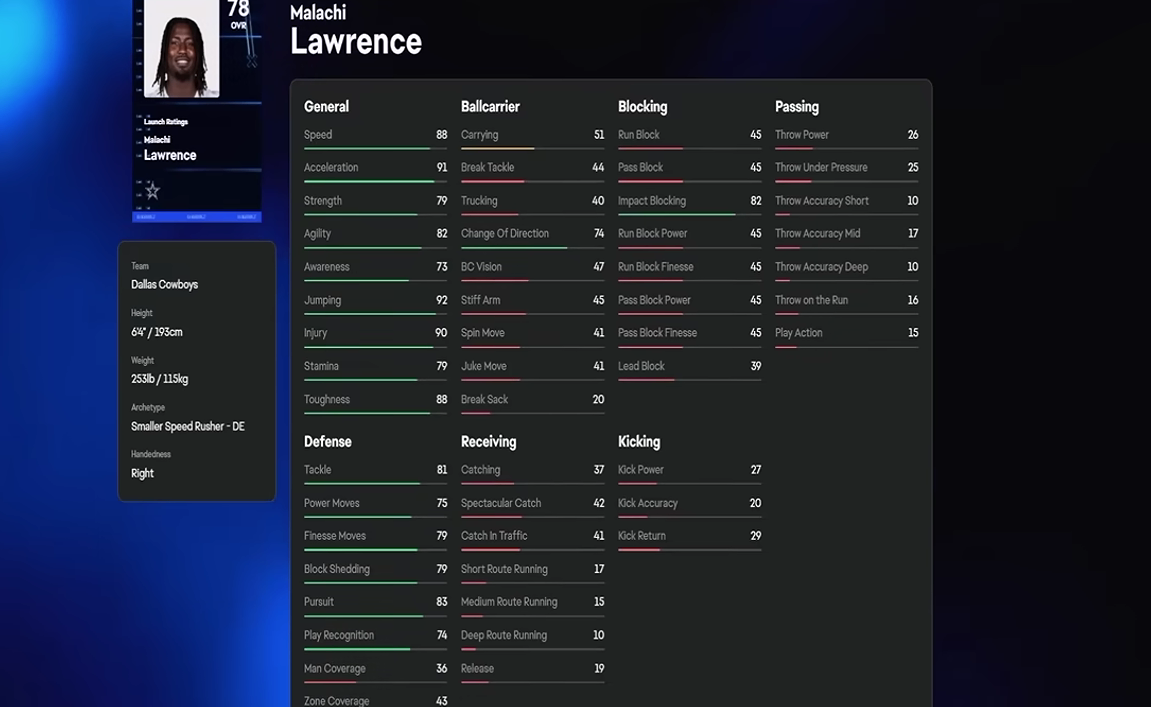Click the Cowboys star icon on card
The width and height of the screenshot is (1151, 707).
pos(153,192)
